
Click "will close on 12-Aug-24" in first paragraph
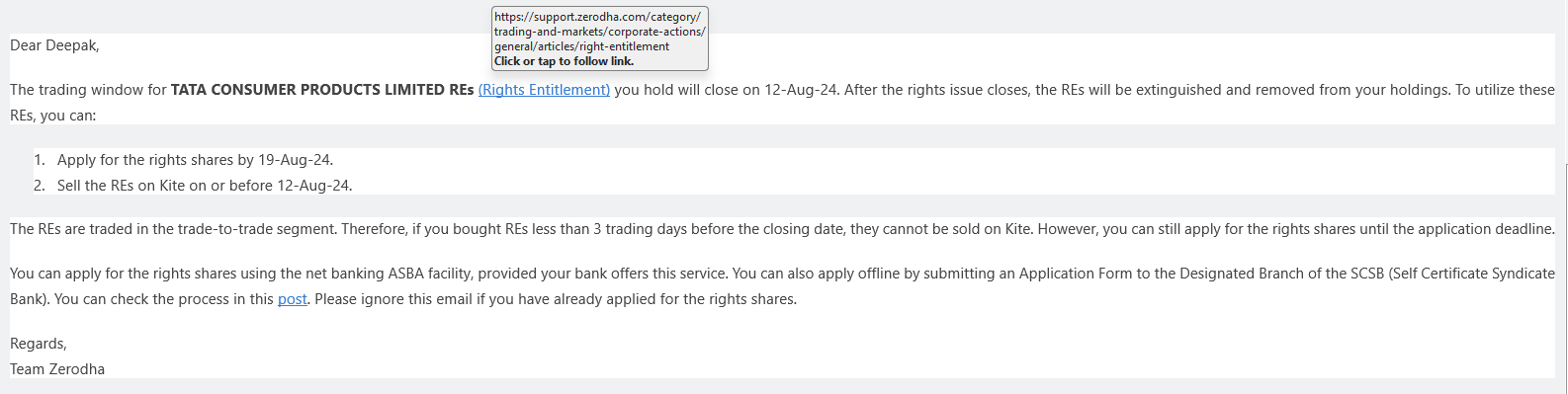pos(758,90)
